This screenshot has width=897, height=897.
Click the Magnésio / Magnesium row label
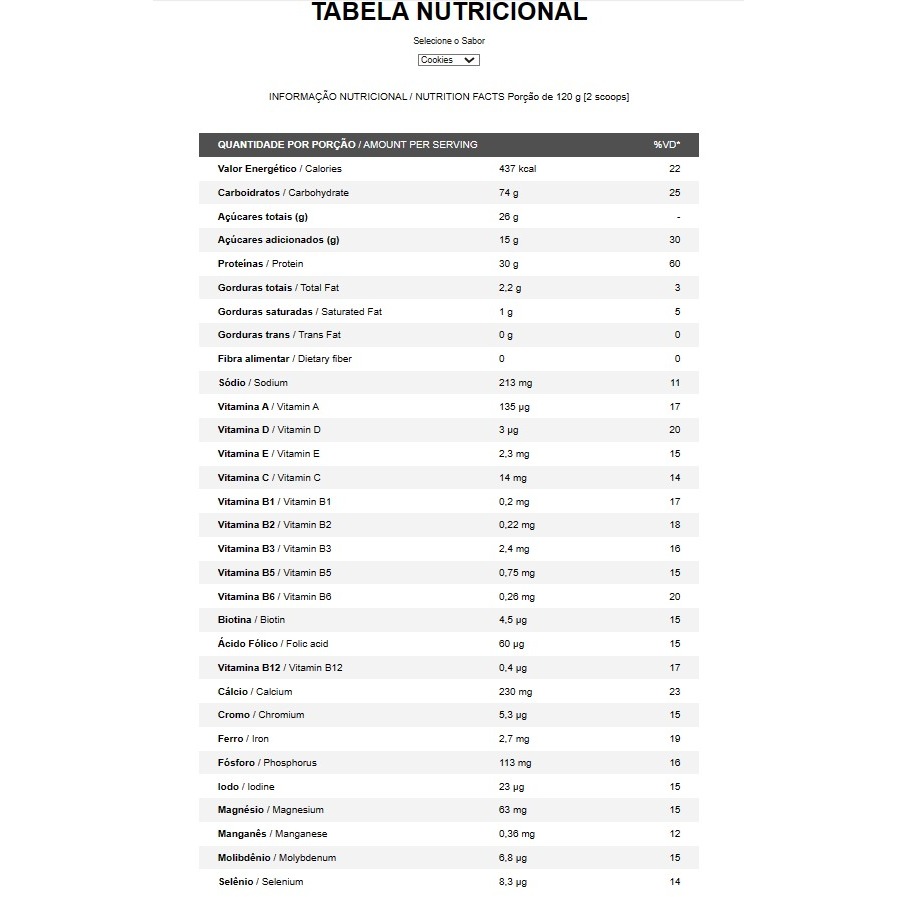tap(271, 810)
